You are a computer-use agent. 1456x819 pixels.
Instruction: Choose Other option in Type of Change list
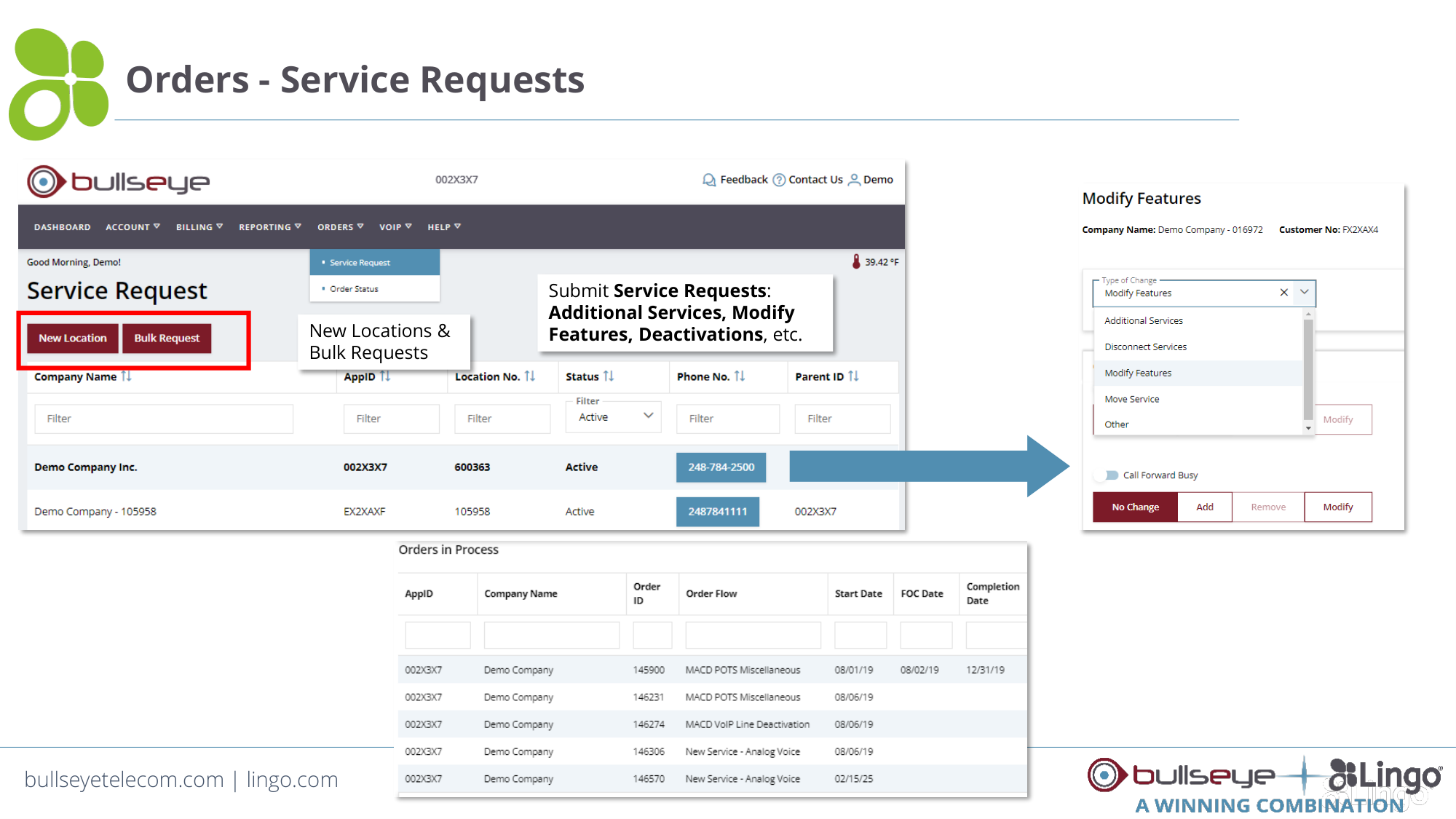(x=1198, y=424)
